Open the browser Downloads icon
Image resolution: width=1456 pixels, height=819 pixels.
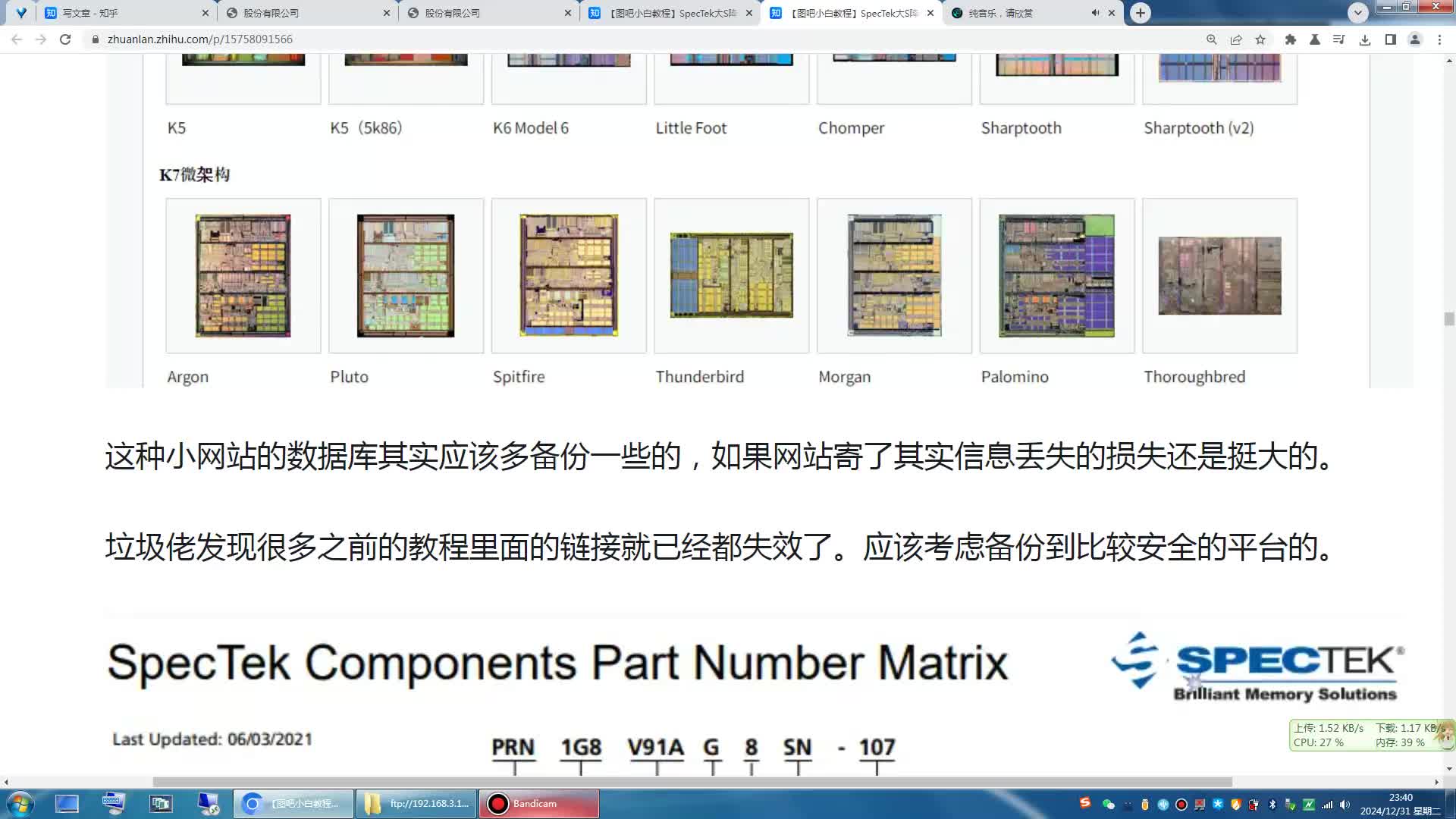click(x=1364, y=39)
